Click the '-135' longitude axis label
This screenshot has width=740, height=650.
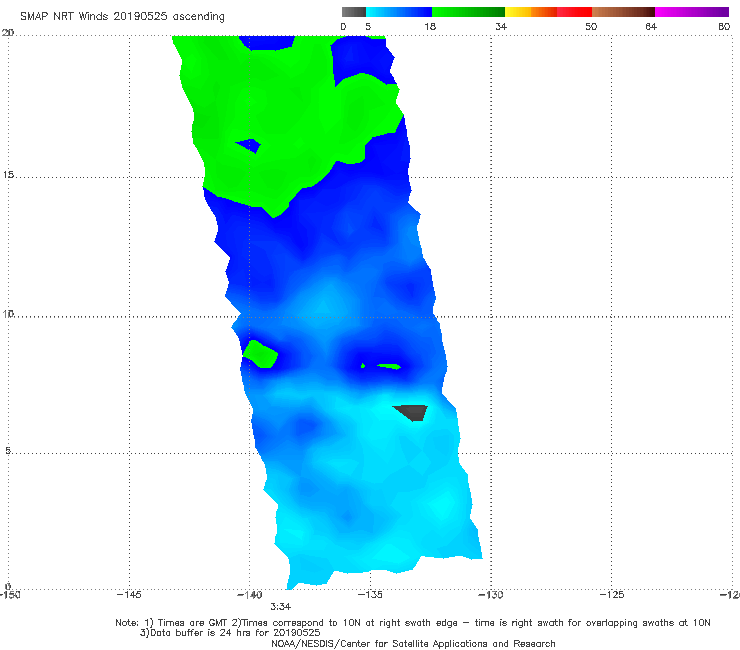(x=370, y=595)
